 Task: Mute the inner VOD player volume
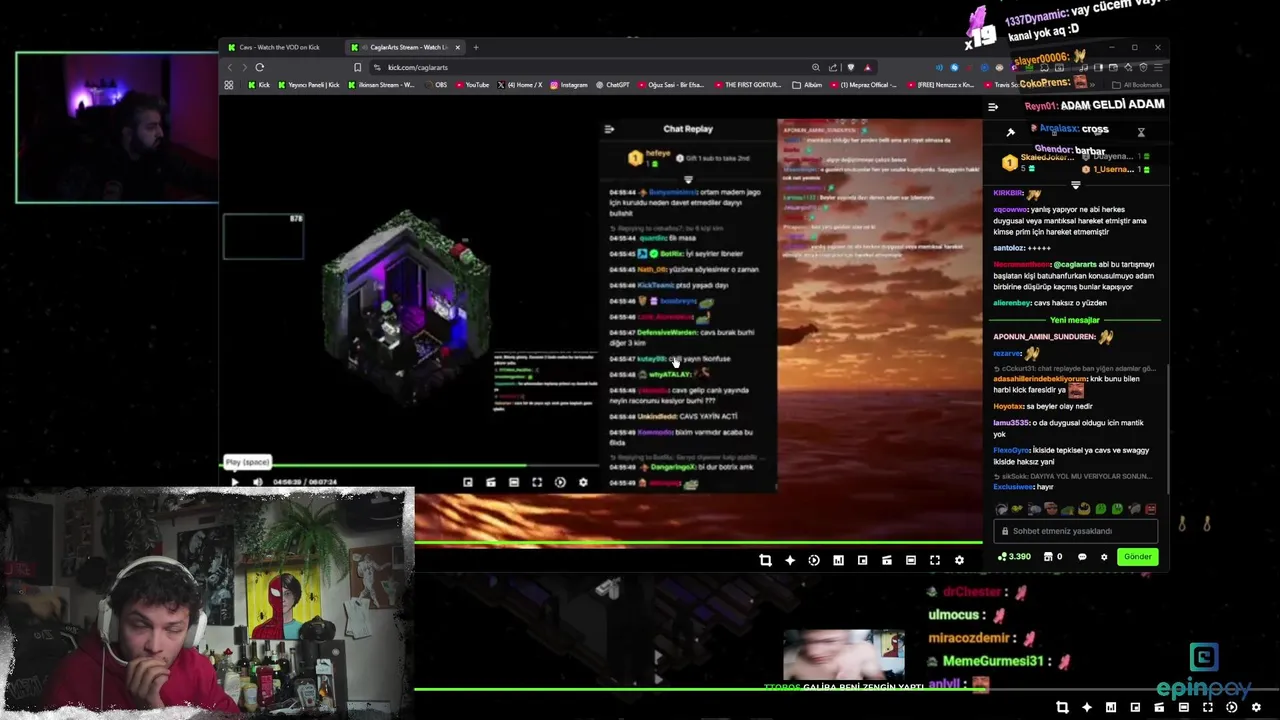point(258,482)
